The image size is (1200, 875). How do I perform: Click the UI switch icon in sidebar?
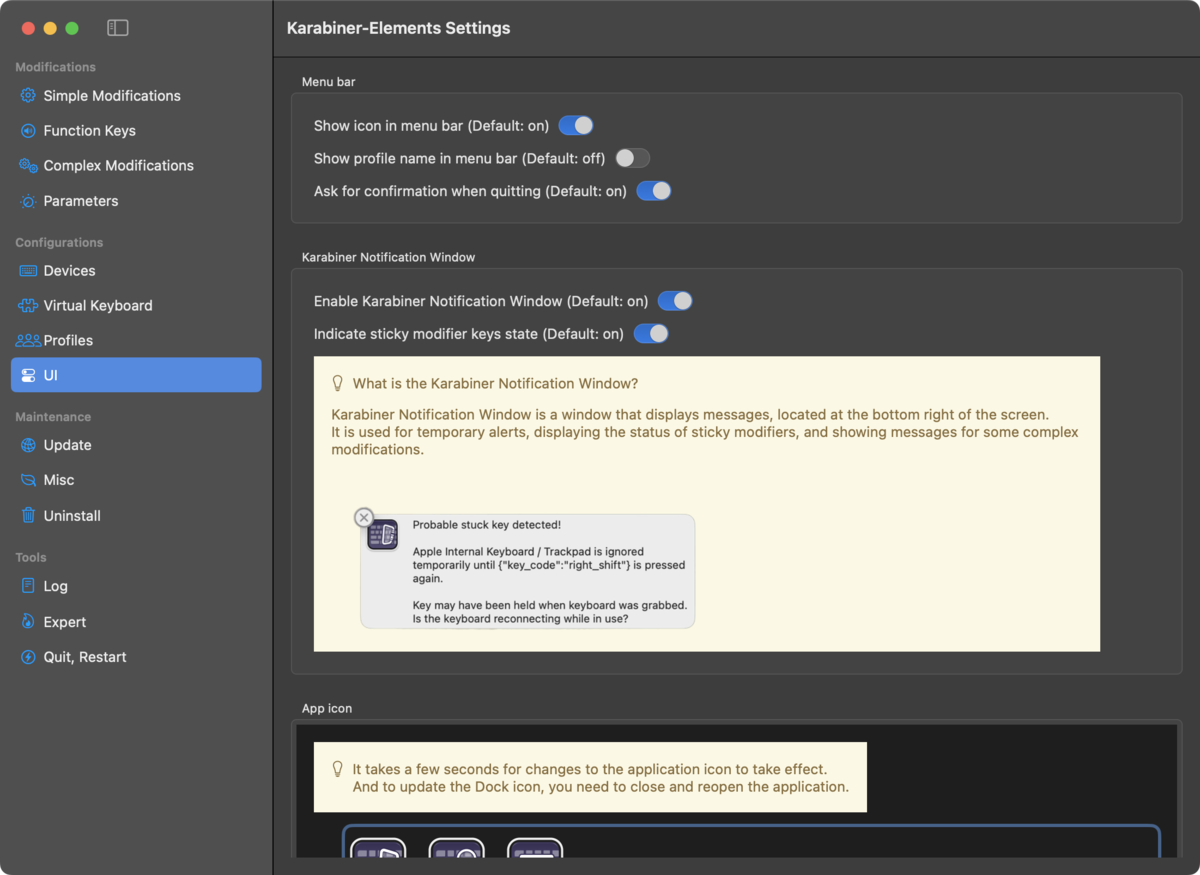point(28,375)
